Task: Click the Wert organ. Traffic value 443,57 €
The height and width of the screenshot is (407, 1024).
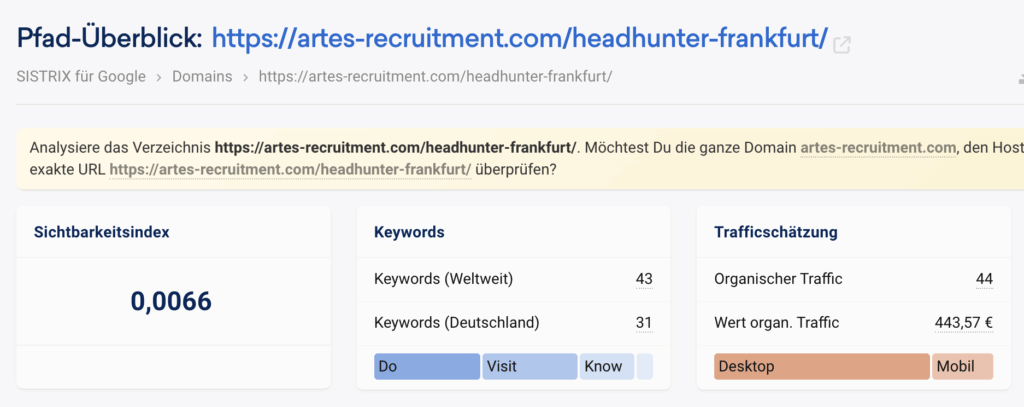Action: (x=964, y=323)
